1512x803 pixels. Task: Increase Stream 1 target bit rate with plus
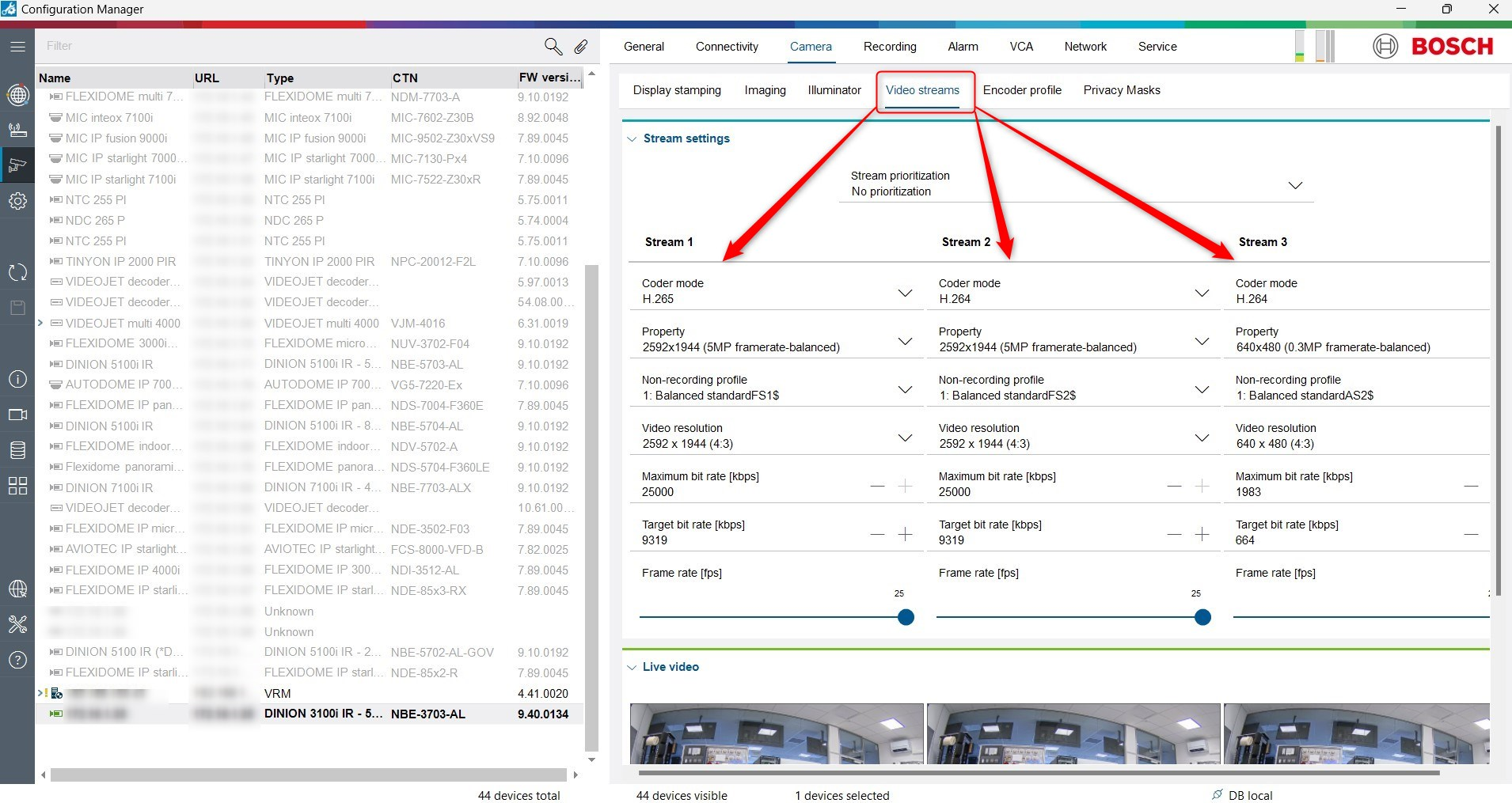[x=906, y=535]
